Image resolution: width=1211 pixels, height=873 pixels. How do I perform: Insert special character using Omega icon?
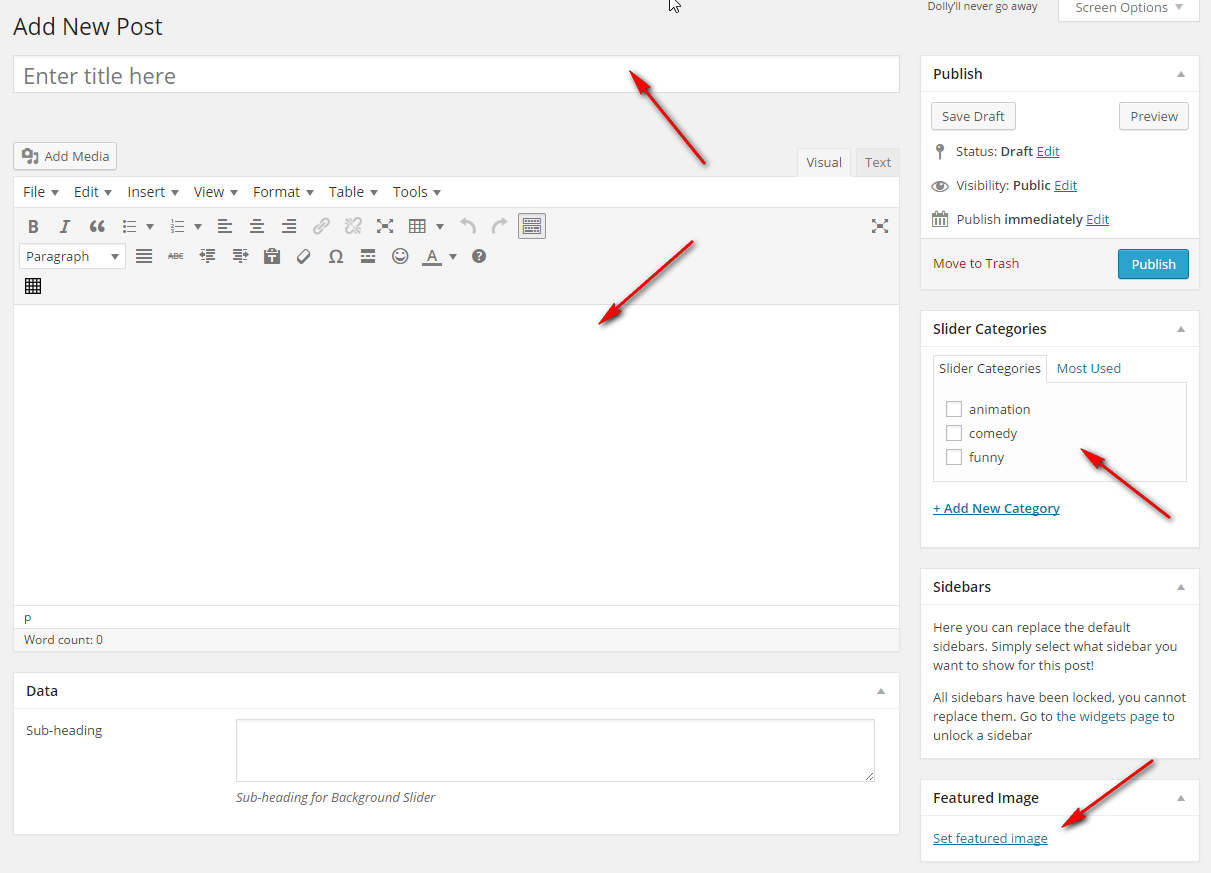[x=336, y=256]
